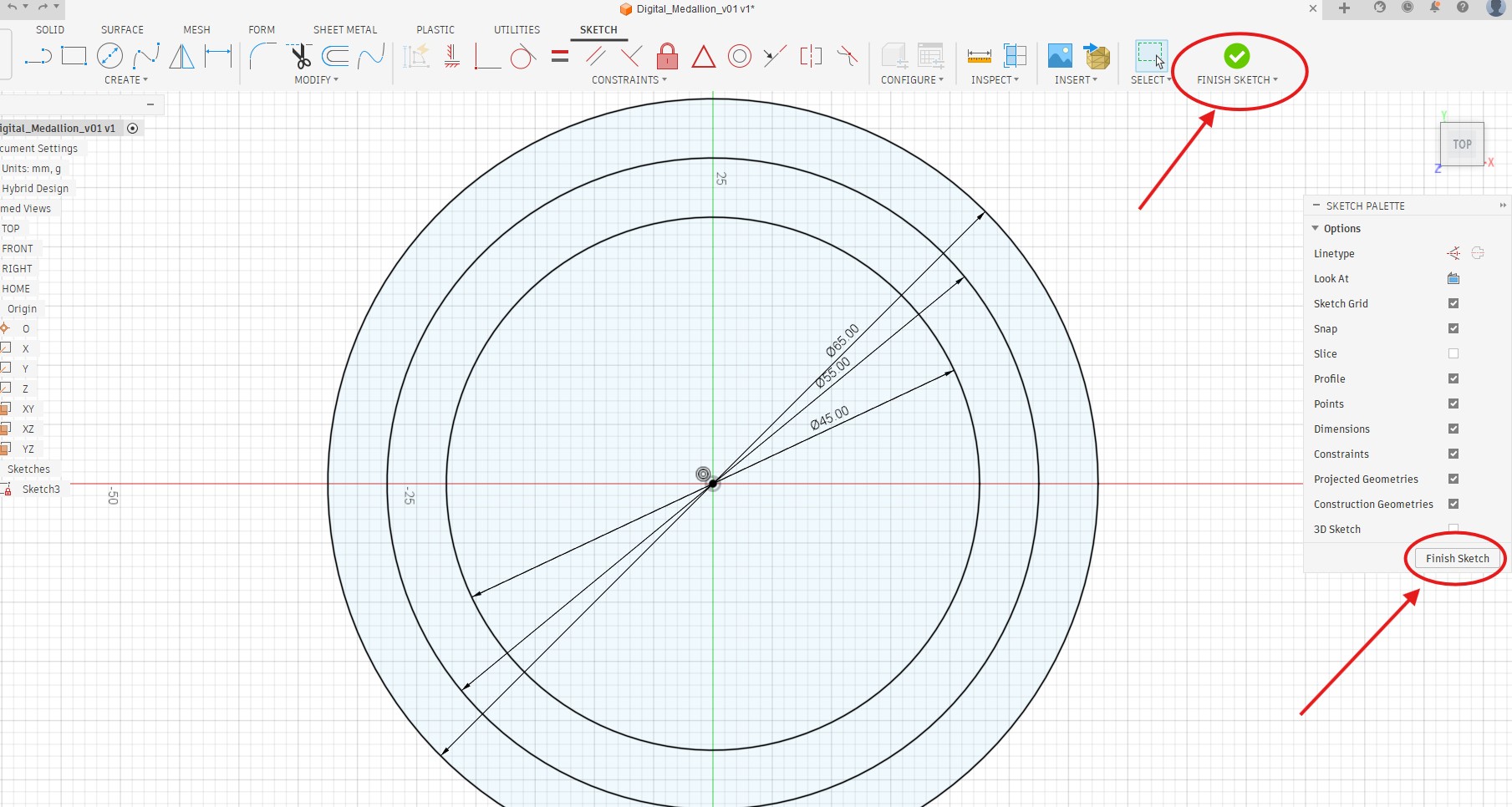The height and width of the screenshot is (807, 1512).
Task: Apply the Tangent constraint
Action: 523,57
